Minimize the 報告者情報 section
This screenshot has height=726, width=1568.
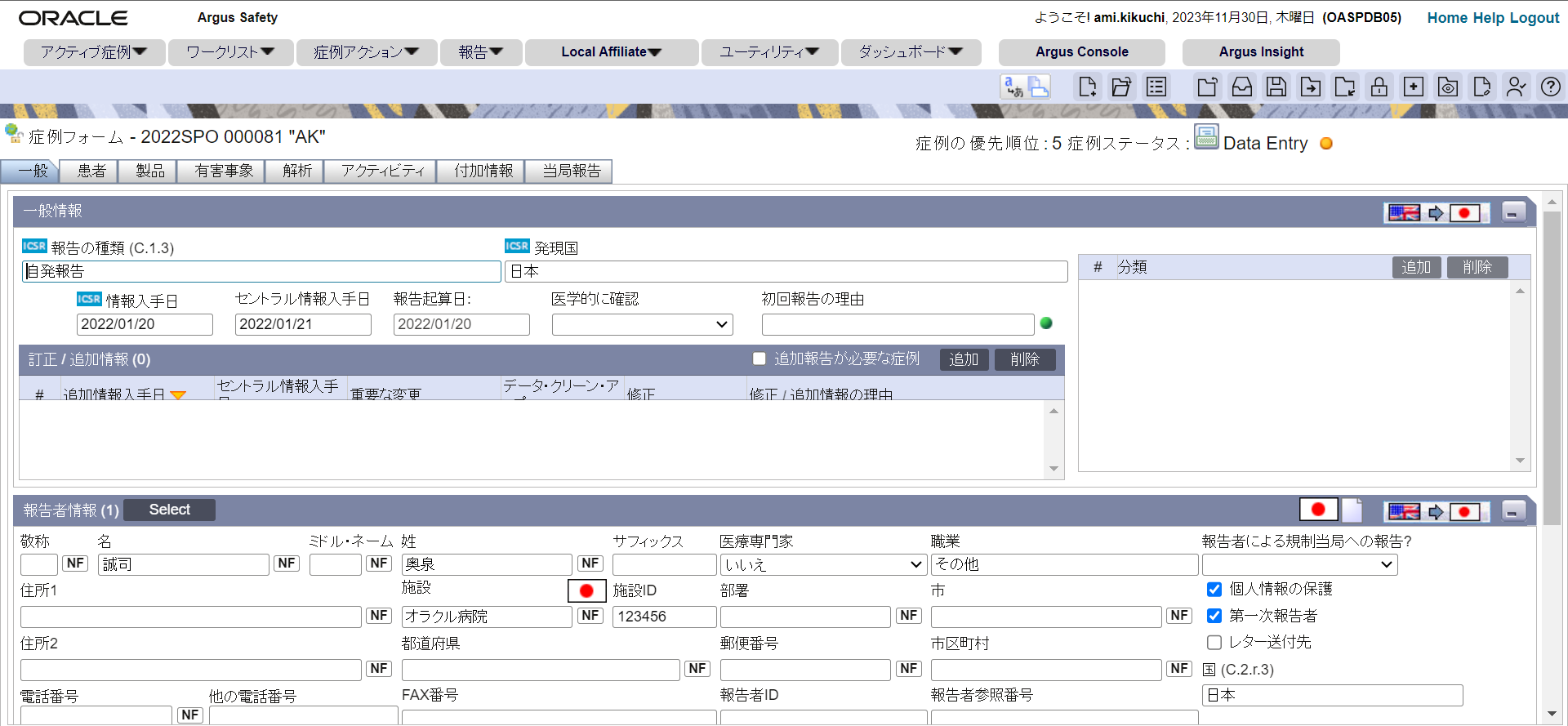click(1512, 511)
